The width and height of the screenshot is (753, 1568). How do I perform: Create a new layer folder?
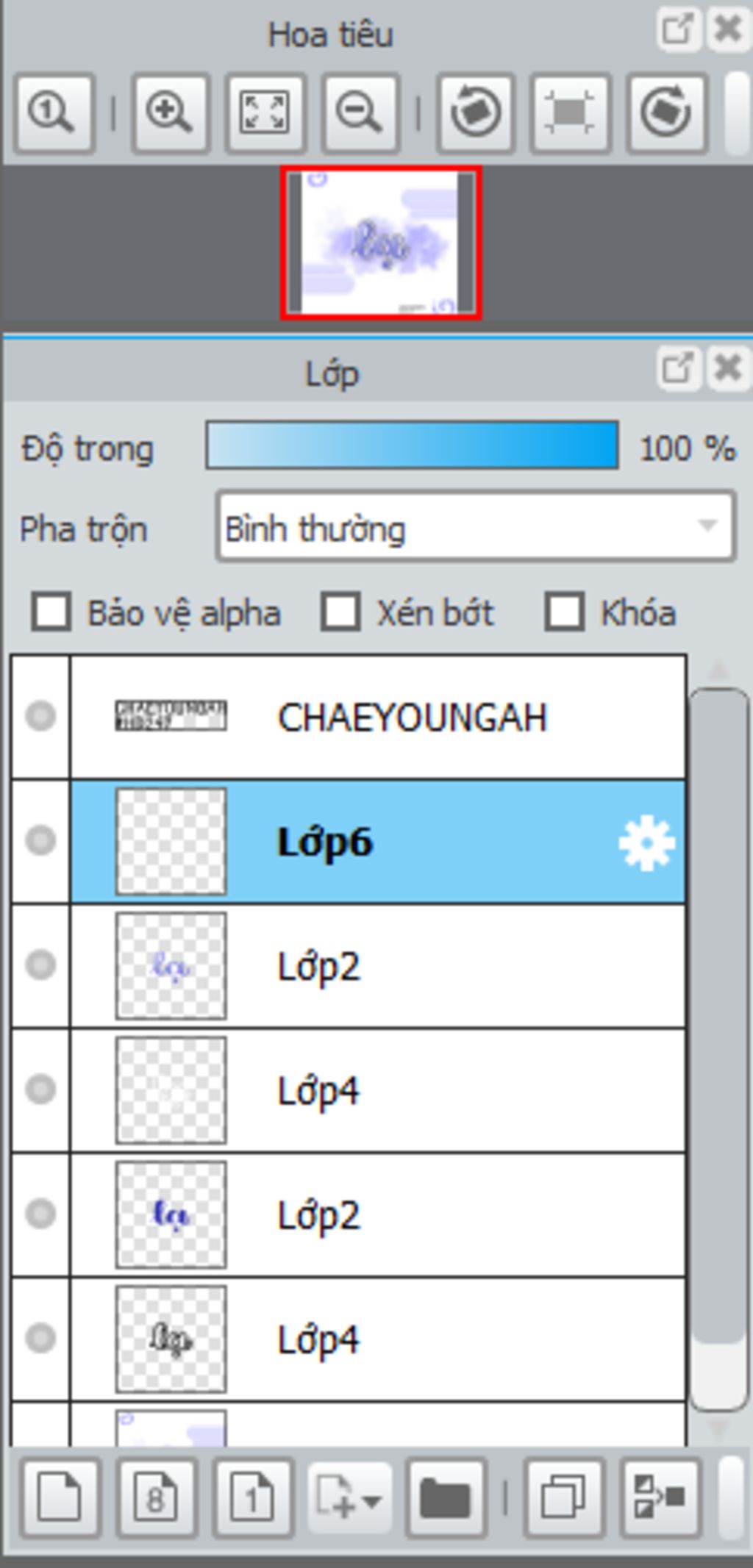[446, 1497]
